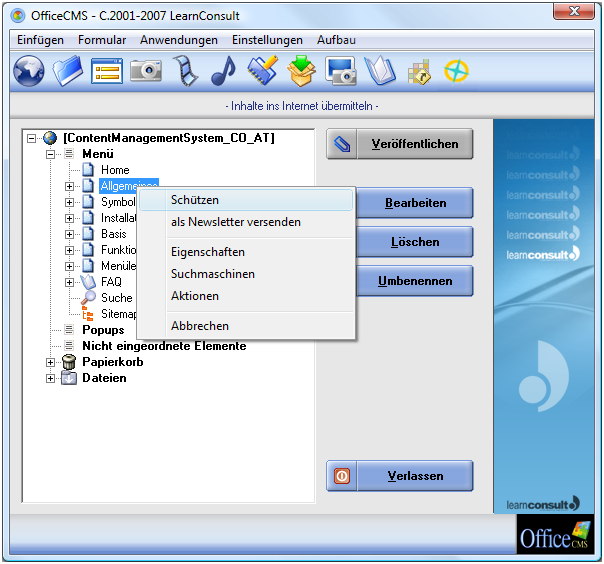The width and height of the screenshot is (604, 564).
Task: Open the blue folder toolbar icon
Action: pos(68,71)
